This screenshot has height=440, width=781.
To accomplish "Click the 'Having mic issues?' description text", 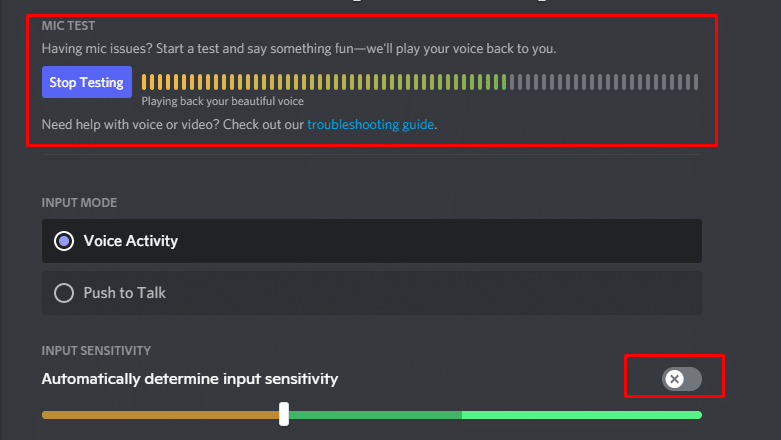I will pyautogui.click(x=299, y=49).
